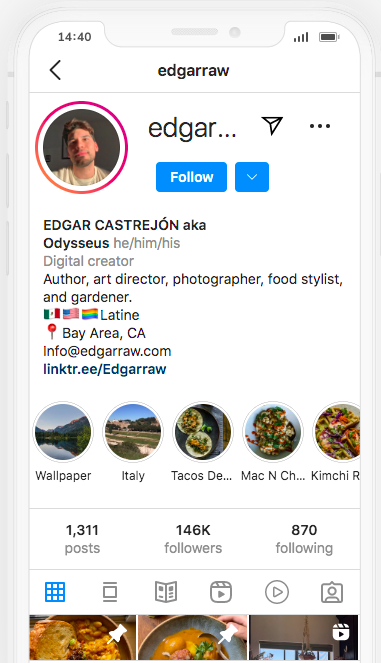Screen dimensions: 381x663
Task: Tap the back arrow icon
Action: click(55, 70)
